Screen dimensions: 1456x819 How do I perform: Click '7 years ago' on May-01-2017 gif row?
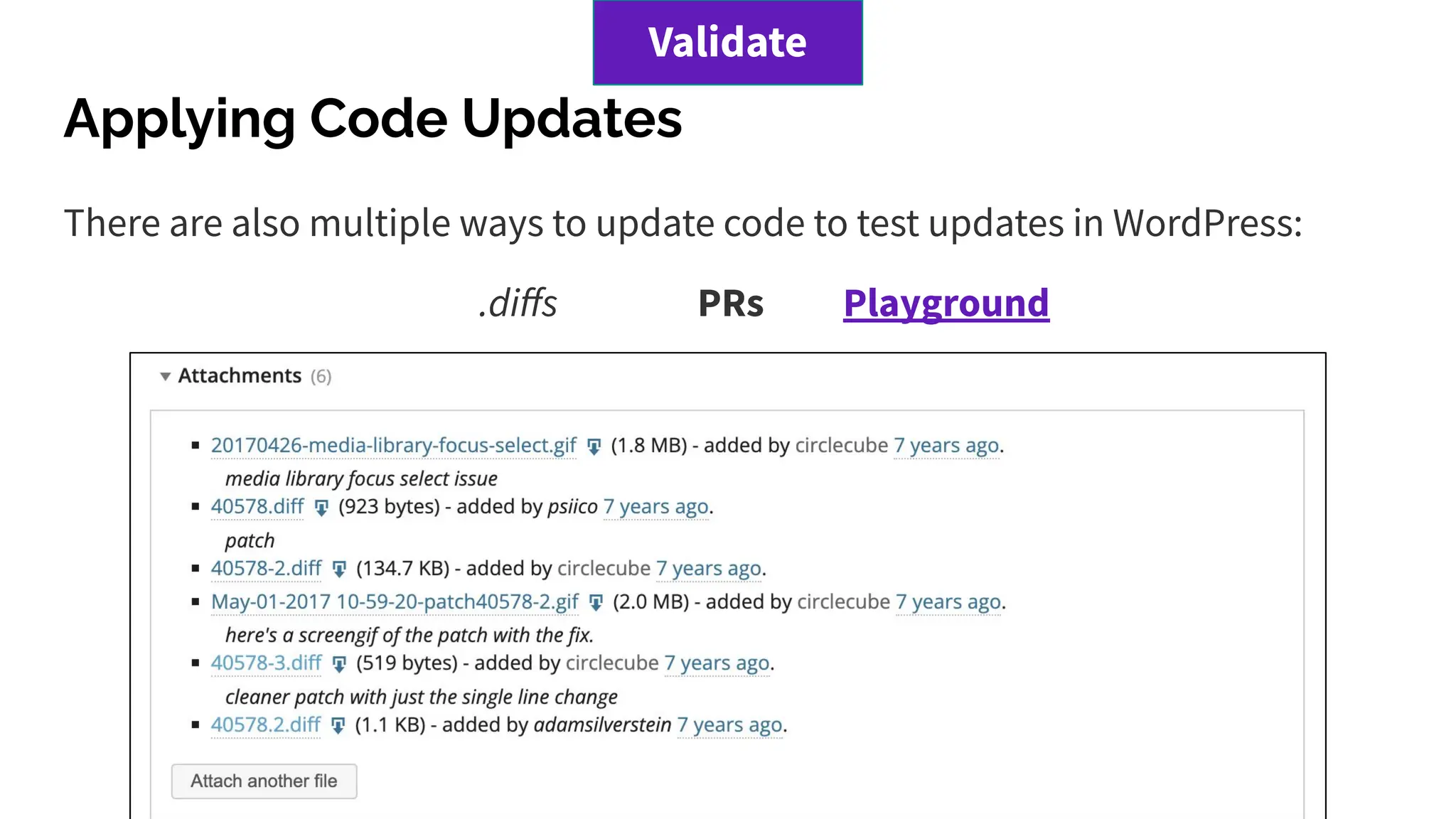click(948, 601)
